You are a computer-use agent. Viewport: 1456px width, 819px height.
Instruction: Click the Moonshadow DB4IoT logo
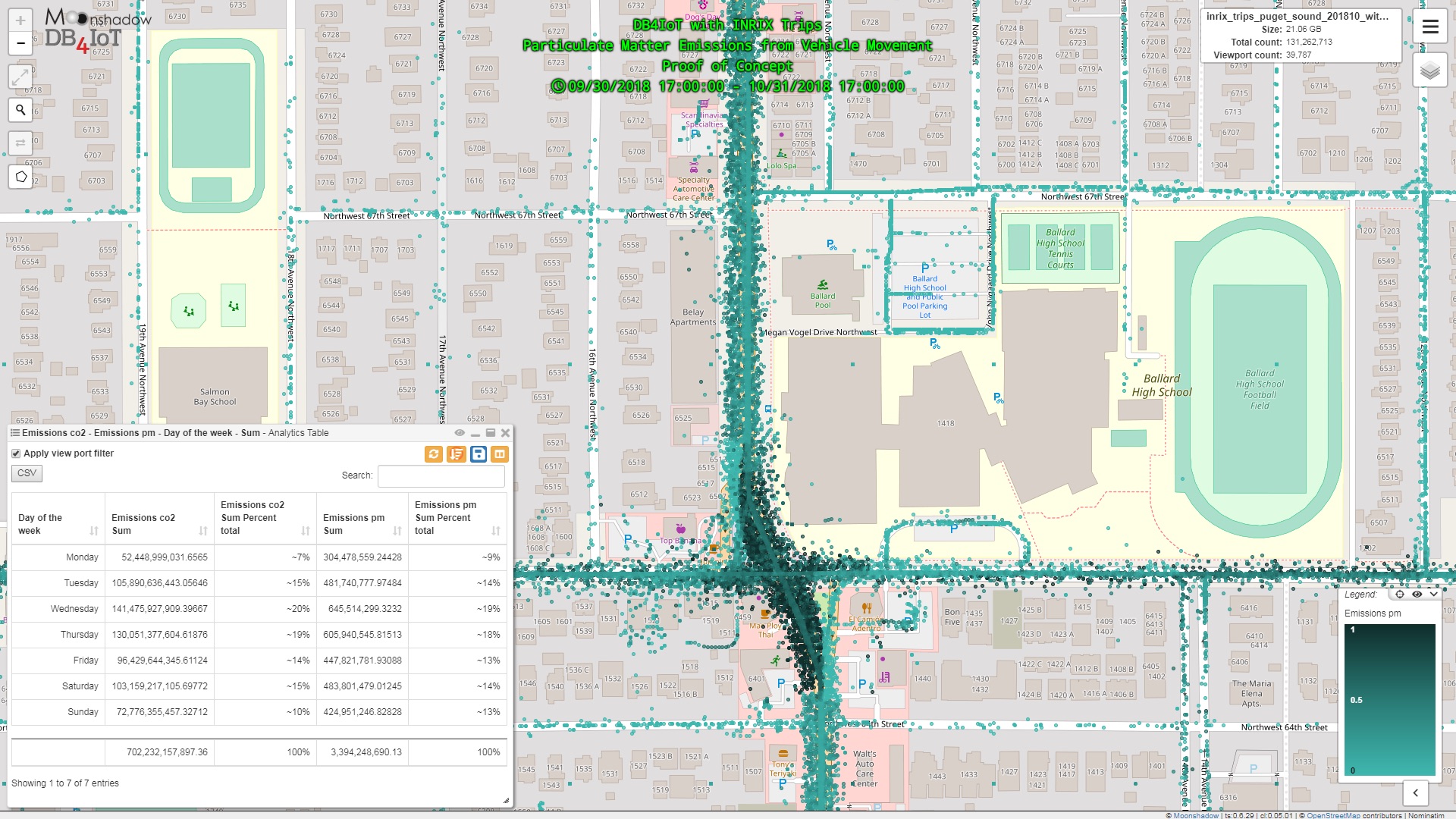click(97, 30)
